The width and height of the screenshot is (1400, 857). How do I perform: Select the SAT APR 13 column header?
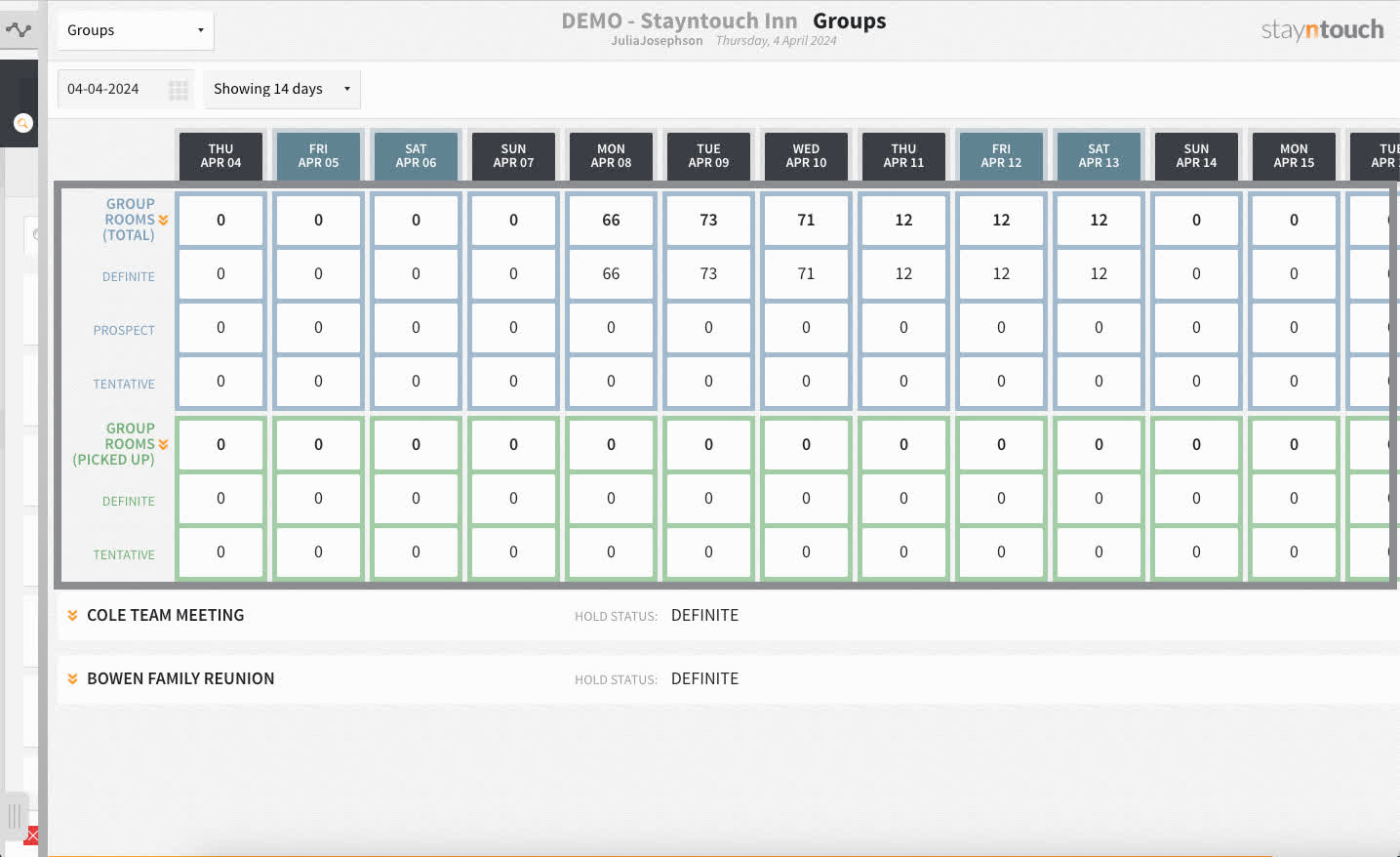click(x=1099, y=156)
